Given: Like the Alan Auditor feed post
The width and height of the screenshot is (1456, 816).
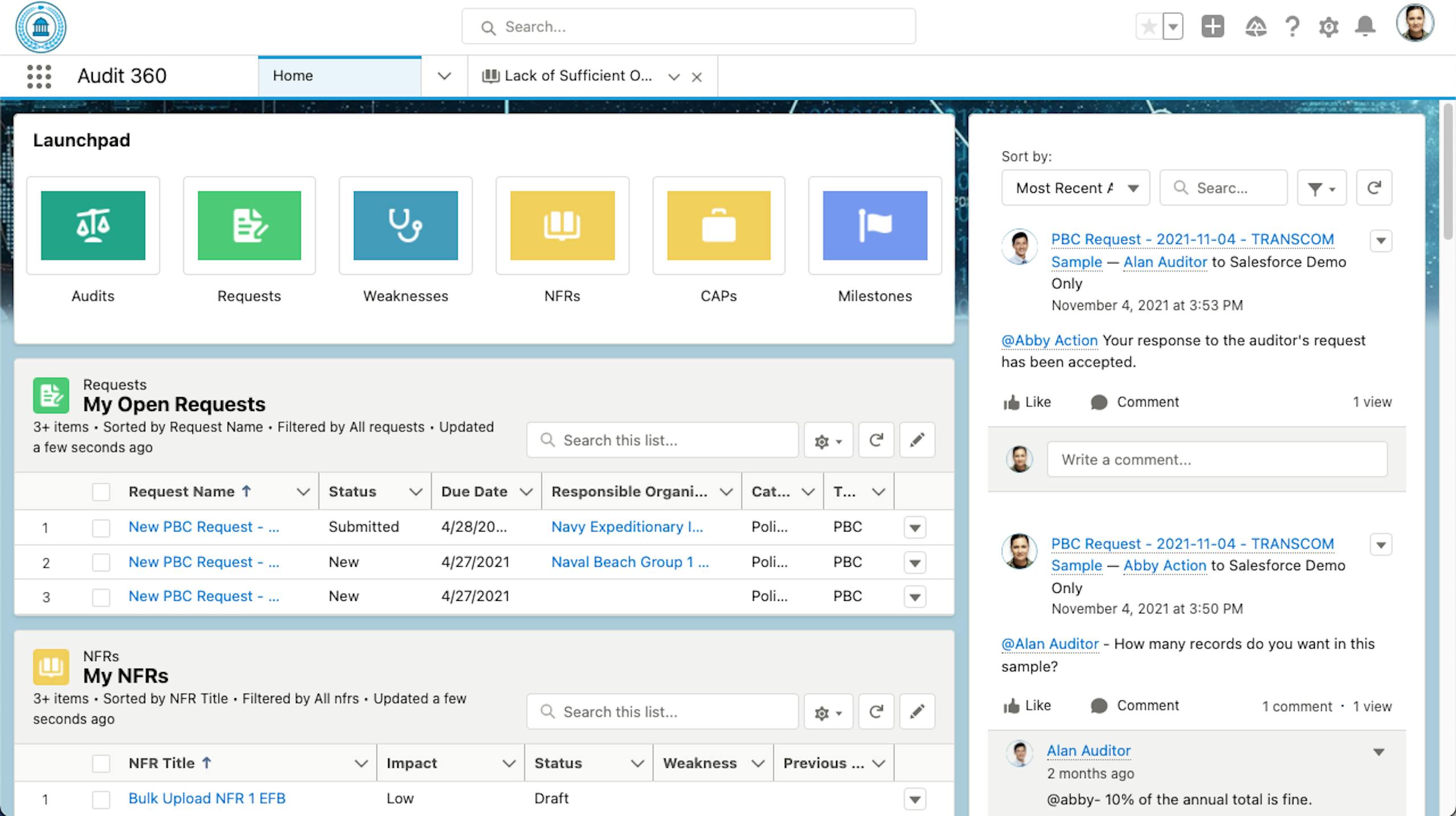Looking at the screenshot, I should coord(1027,402).
